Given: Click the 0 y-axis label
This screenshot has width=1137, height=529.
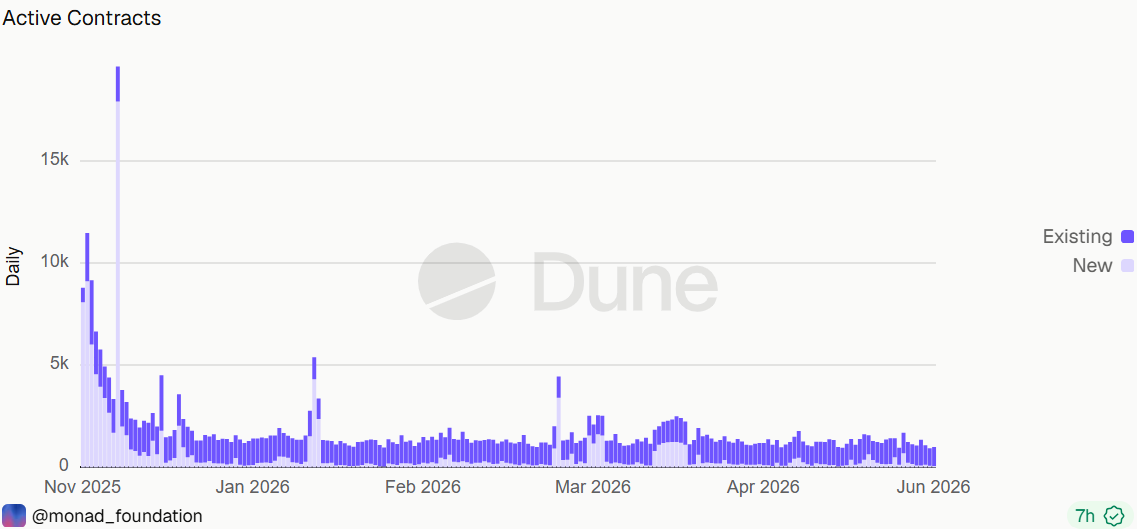Looking at the screenshot, I should pos(65,466).
